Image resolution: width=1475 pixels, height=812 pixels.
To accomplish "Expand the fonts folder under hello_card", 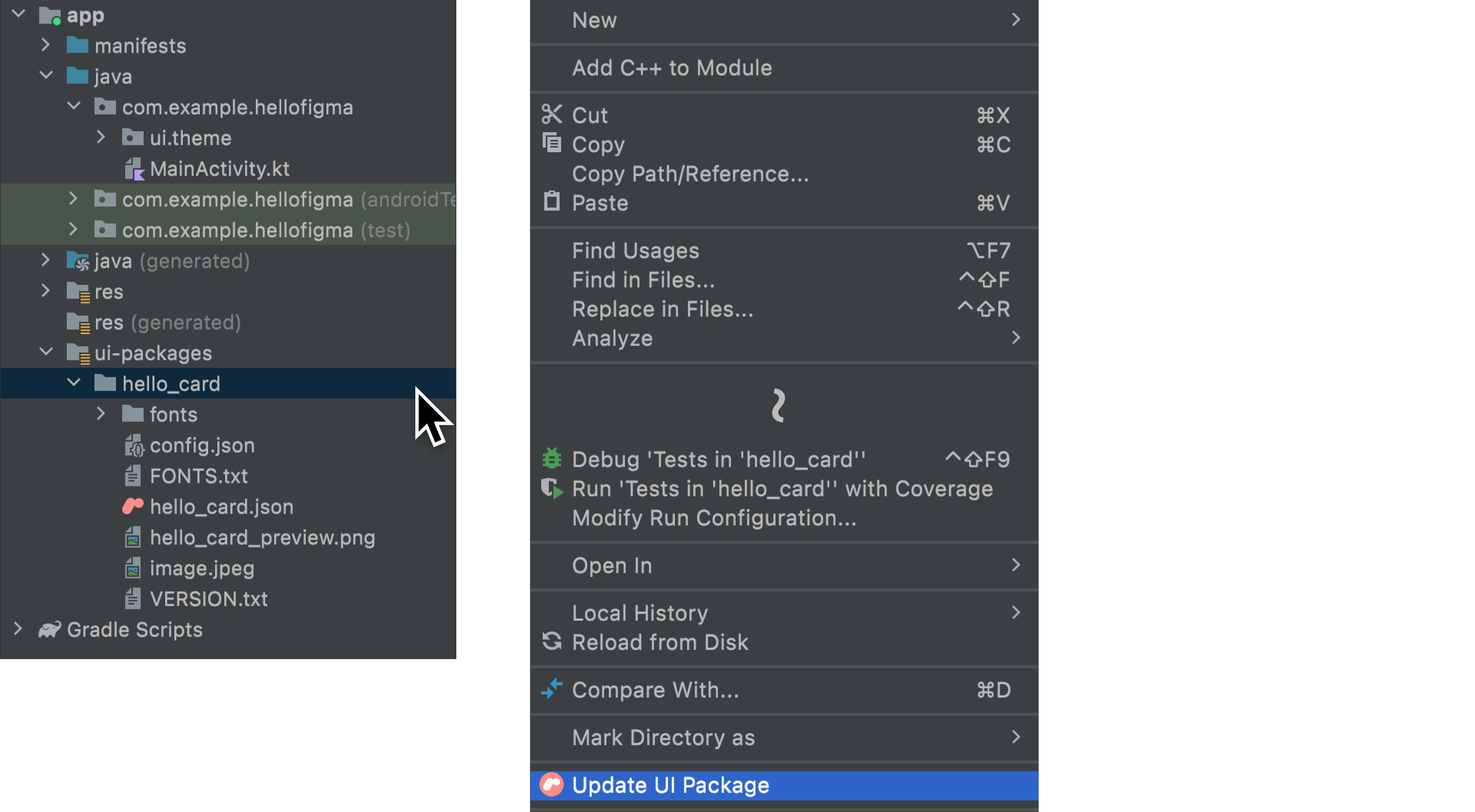I will (99, 414).
